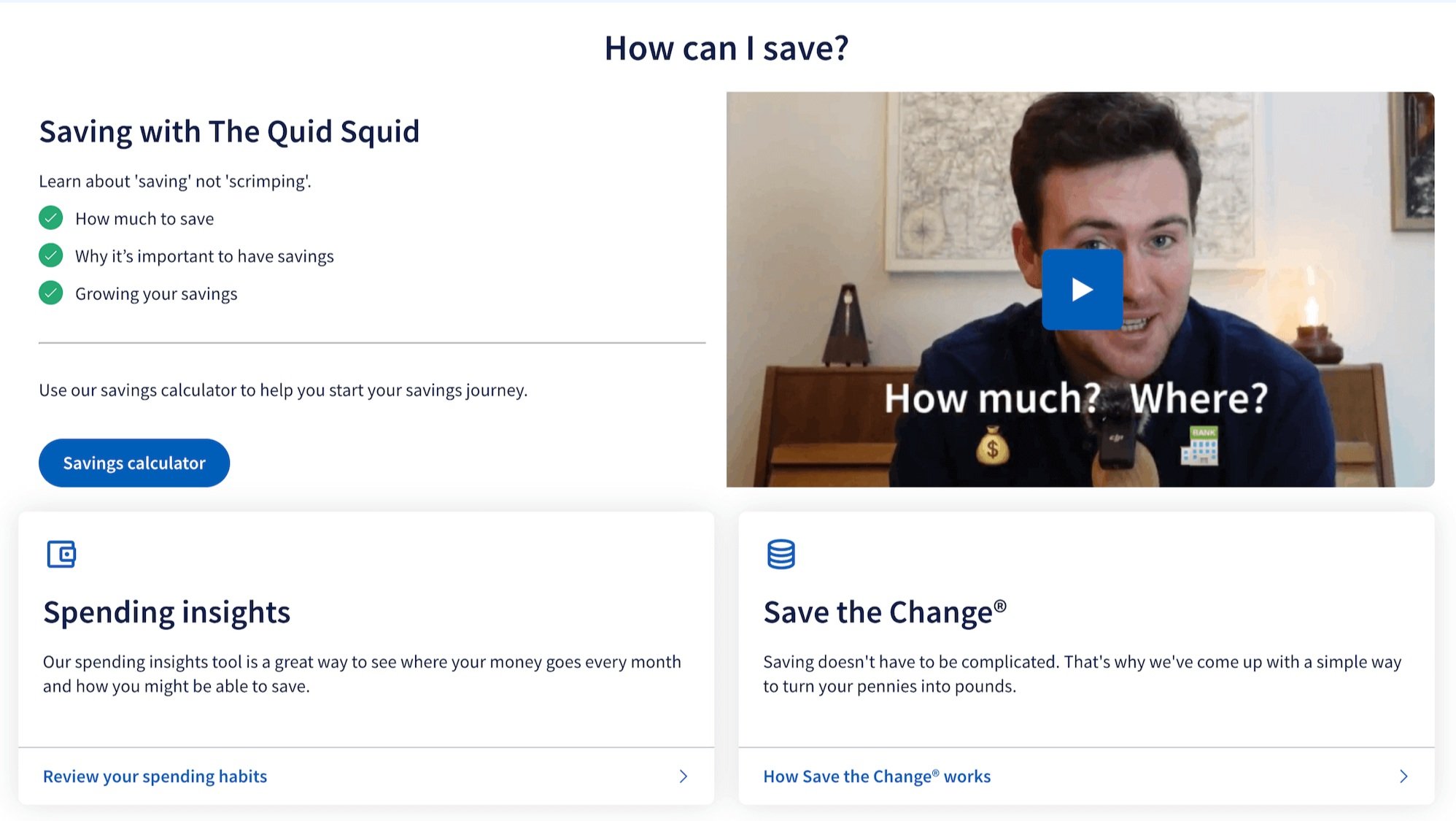Open How Save the Change works link
Image resolution: width=1456 pixels, height=821 pixels.
click(876, 776)
